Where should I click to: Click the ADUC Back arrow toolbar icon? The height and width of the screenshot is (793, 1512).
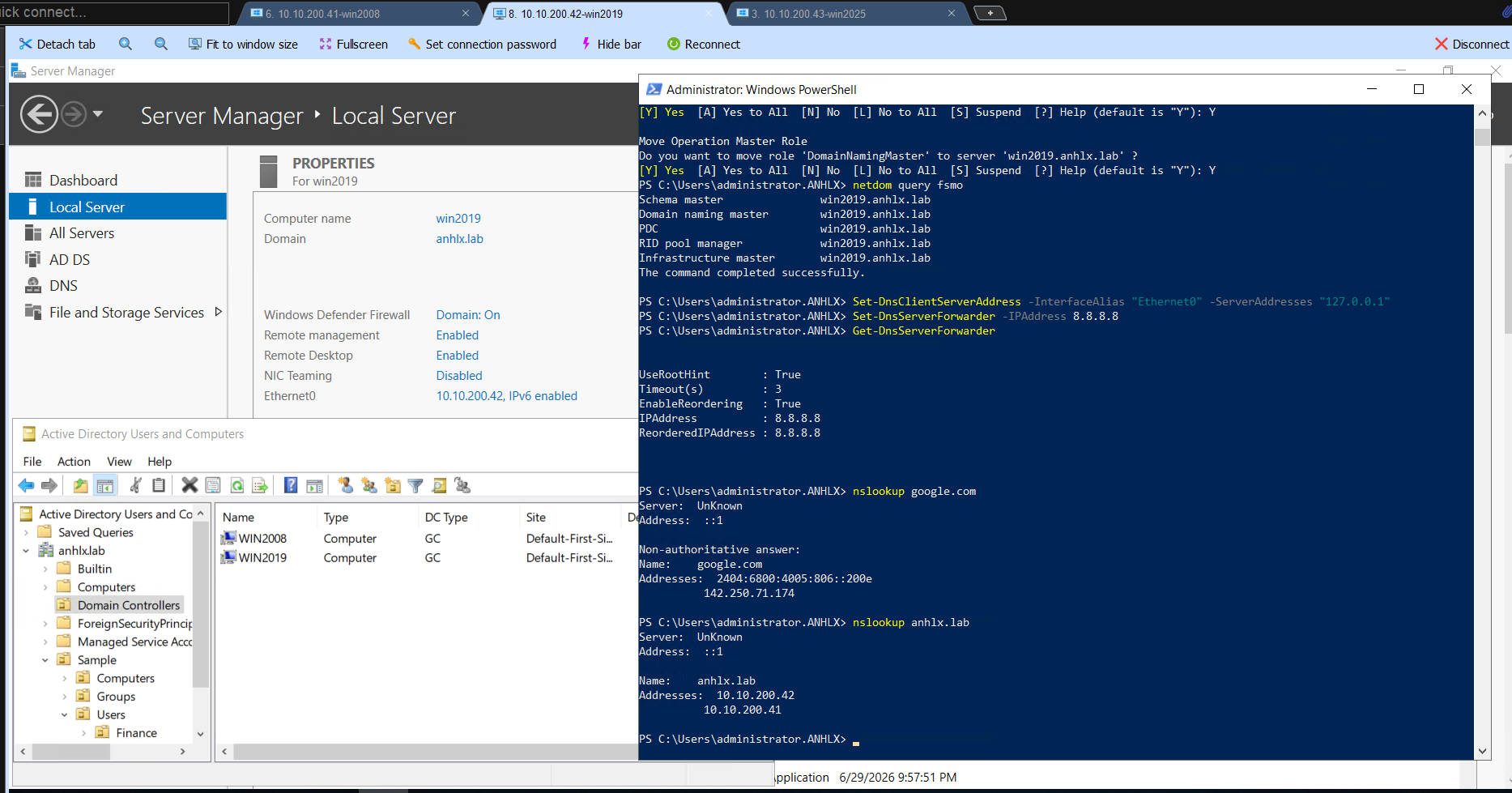[26, 485]
